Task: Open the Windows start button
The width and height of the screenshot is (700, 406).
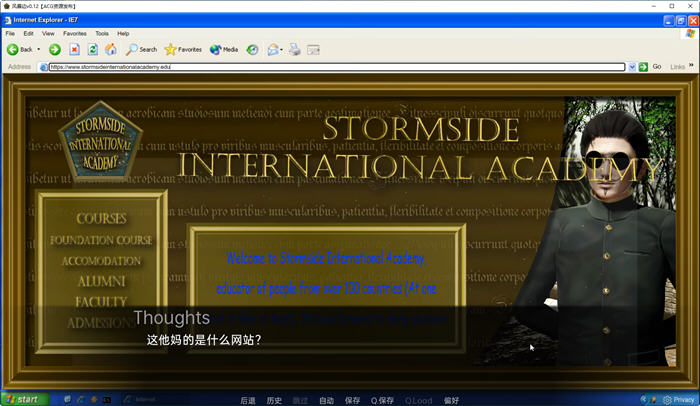Action: [24, 399]
